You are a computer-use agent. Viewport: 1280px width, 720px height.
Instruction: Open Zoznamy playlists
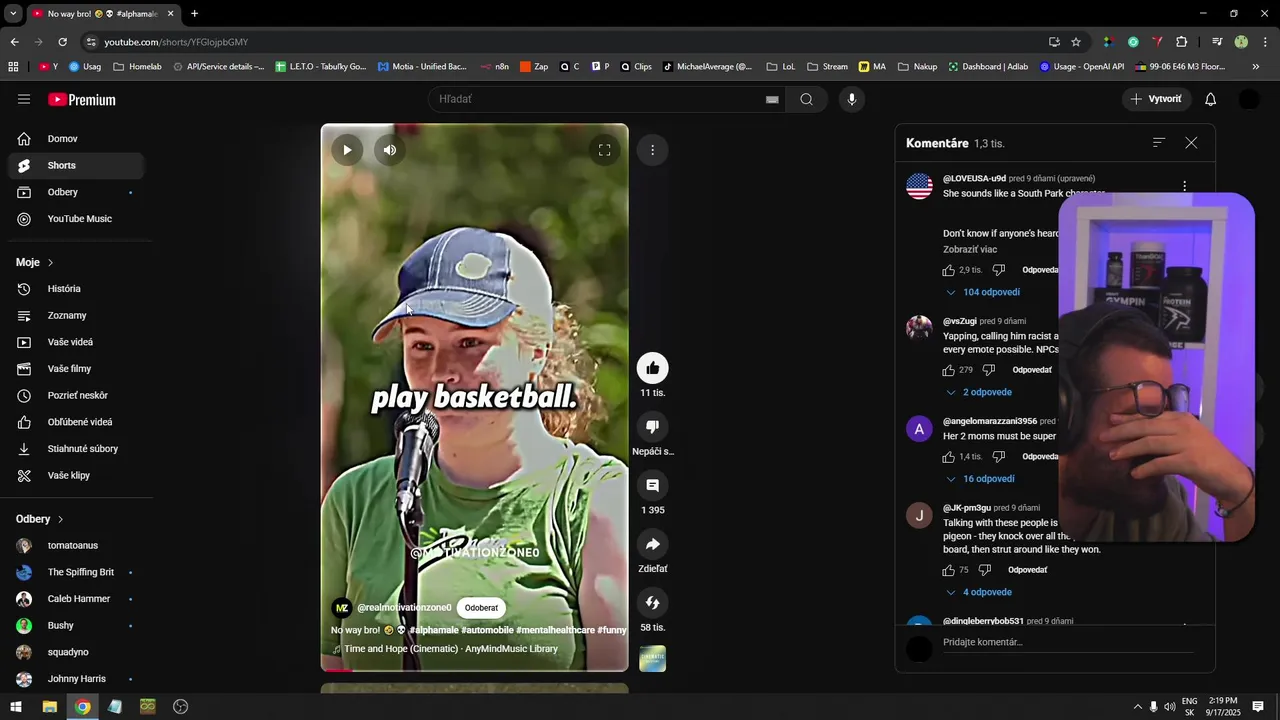(76, 316)
